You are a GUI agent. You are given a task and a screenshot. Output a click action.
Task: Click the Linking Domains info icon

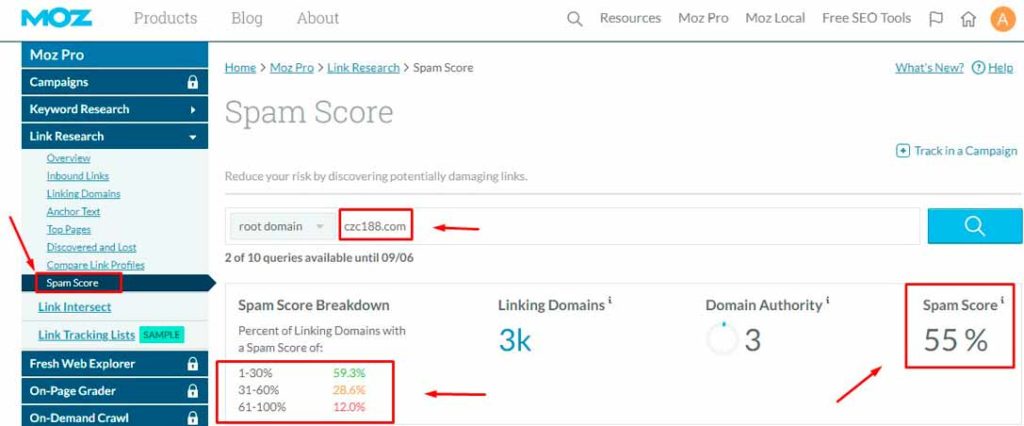point(610,301)
